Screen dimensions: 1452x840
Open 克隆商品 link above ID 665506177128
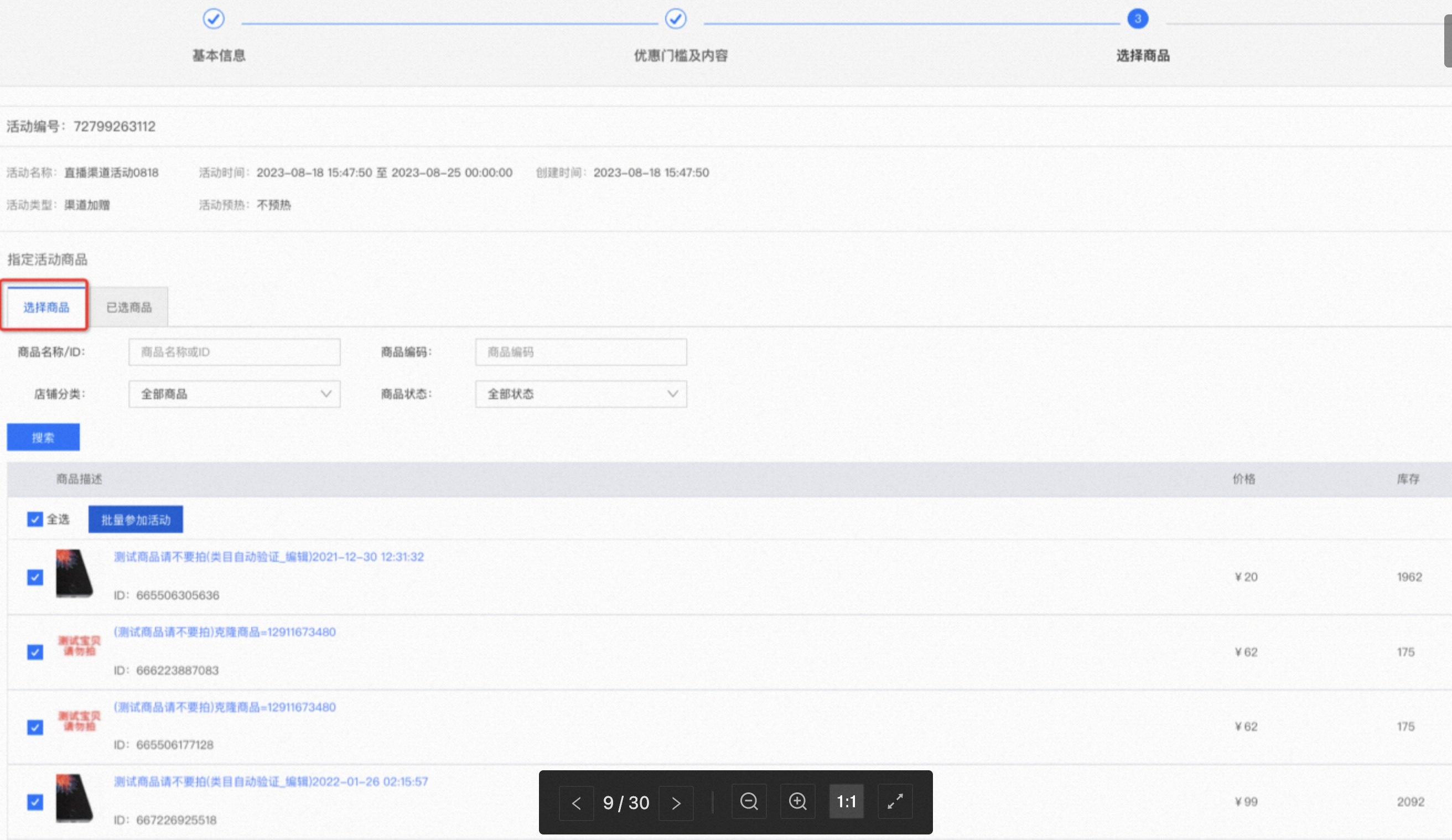point(225,707)
